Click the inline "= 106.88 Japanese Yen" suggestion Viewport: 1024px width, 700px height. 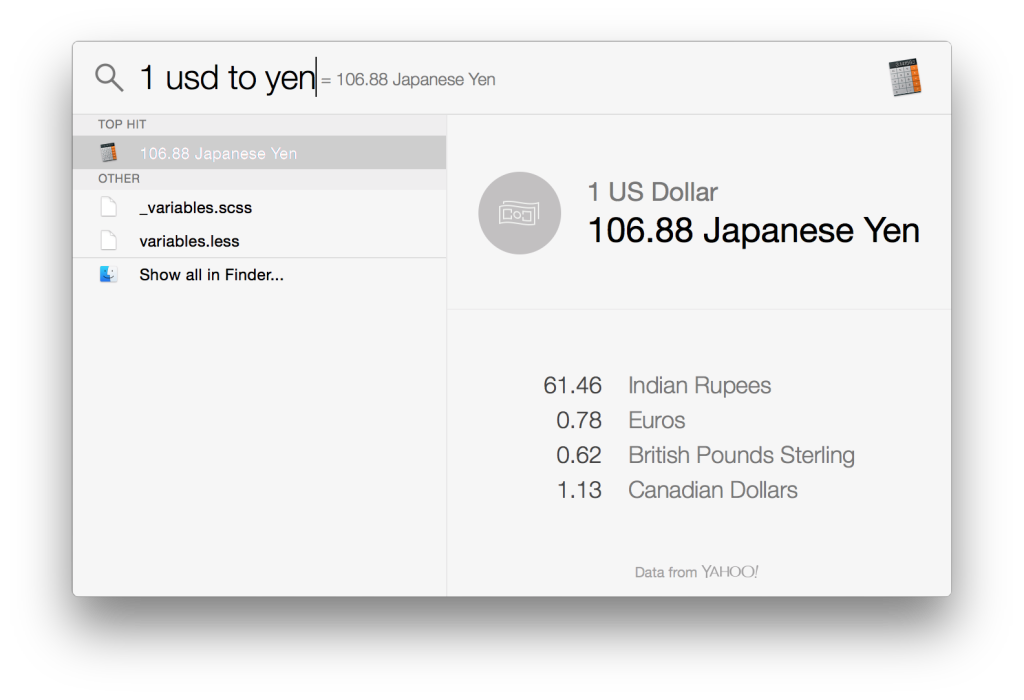tap(408, 80)
